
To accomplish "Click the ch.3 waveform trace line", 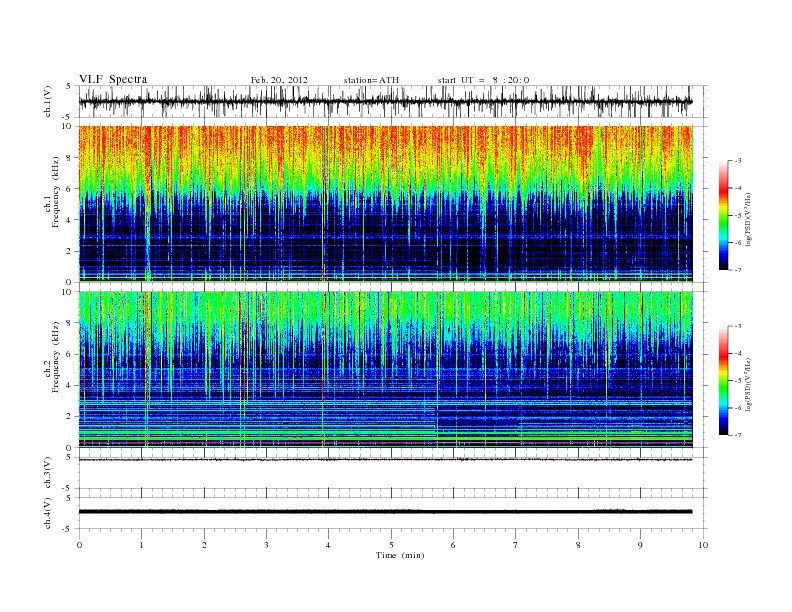I will tap(385, 460).
